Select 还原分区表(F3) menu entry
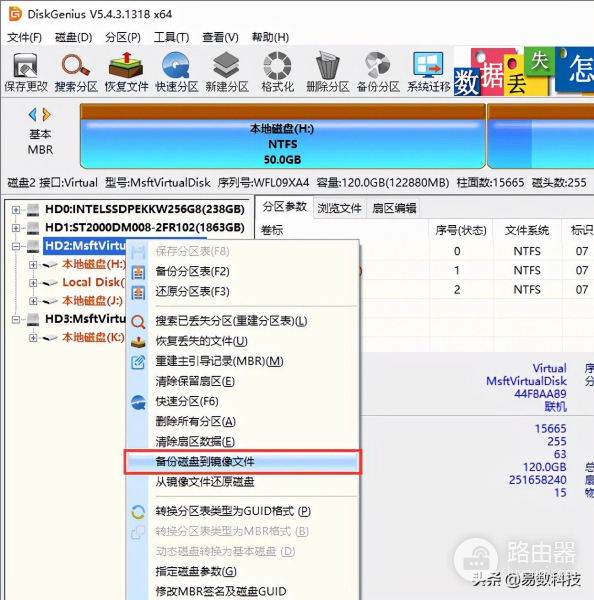This screenshot has width=594, height=600. pyautogui.click(x=242, y=292)
